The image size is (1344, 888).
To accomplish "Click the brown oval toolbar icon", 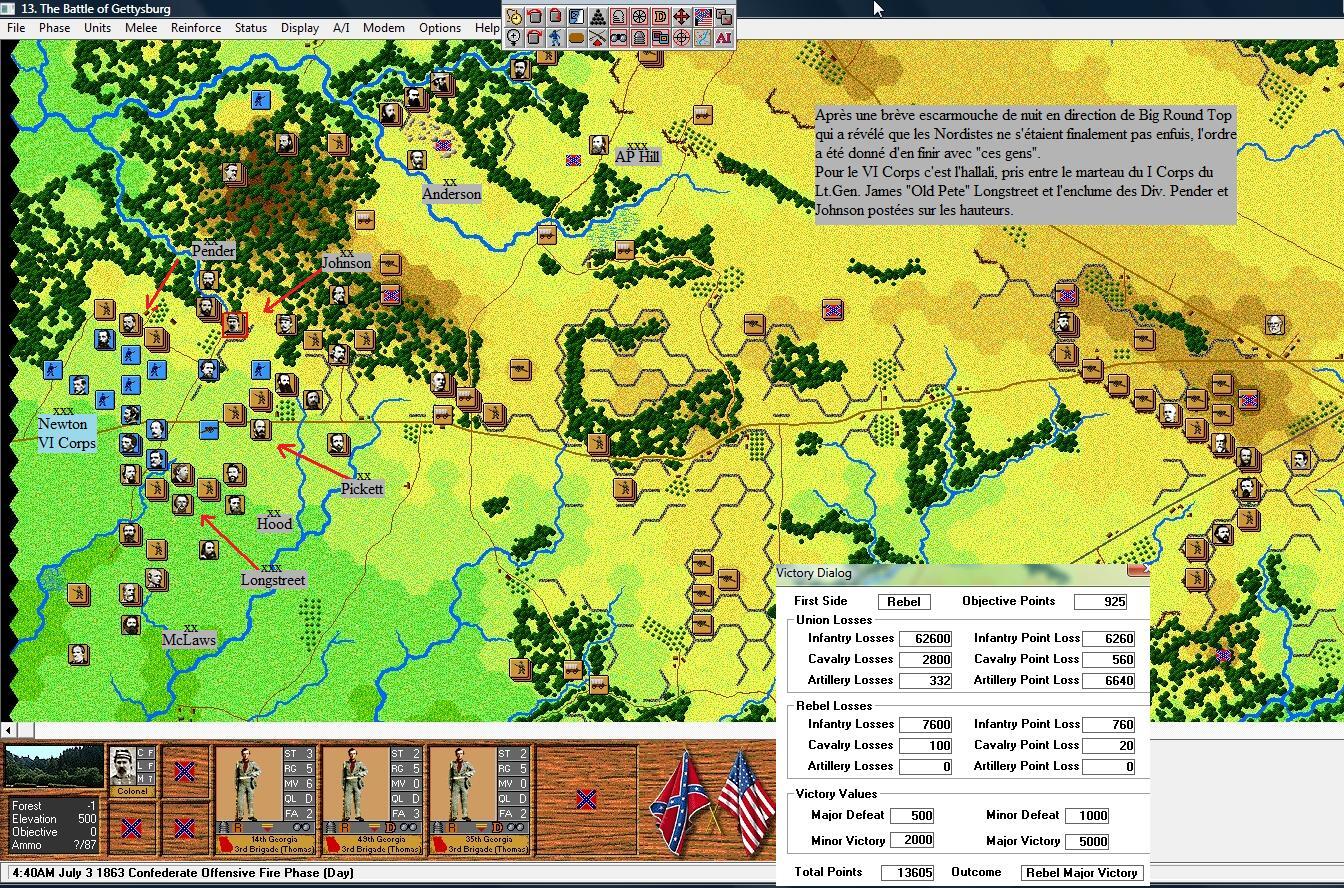I will [x=577, y=38].
